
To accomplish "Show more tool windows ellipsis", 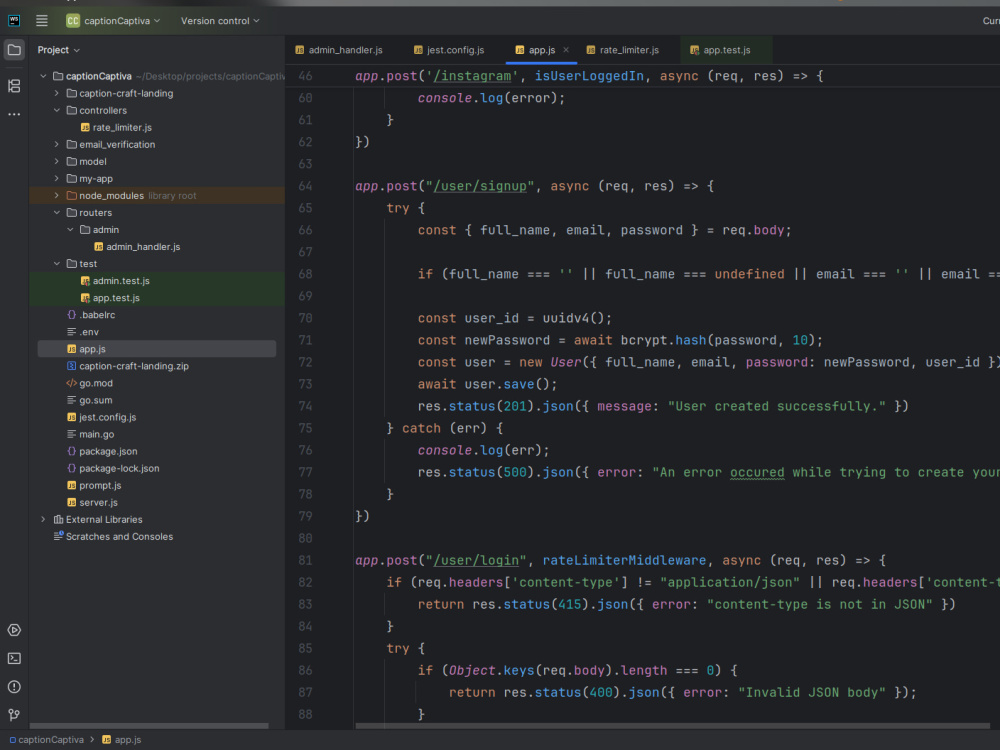I will [14, 114].
